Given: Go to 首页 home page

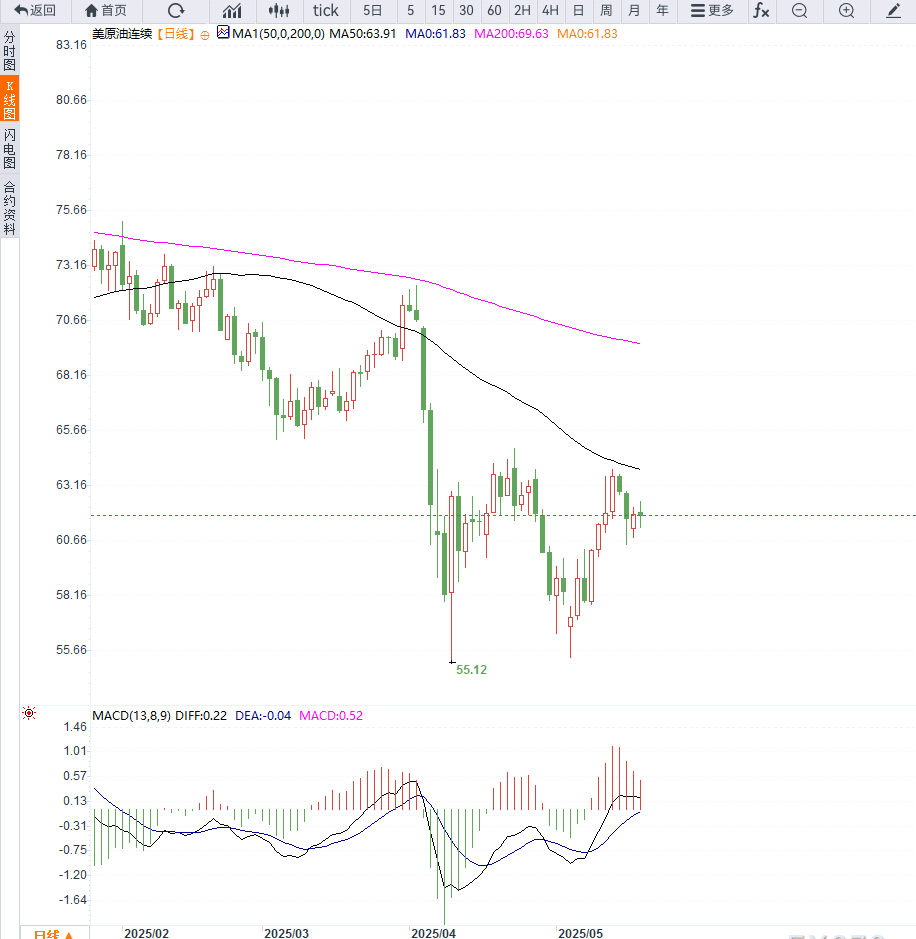Looking at the screenshot, I should [x=106, y=11].
